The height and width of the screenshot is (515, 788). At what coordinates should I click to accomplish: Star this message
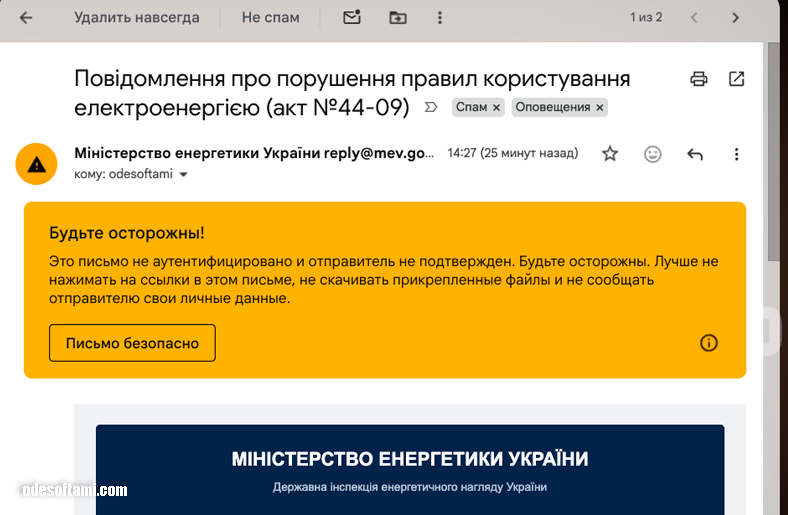point(610,154)
